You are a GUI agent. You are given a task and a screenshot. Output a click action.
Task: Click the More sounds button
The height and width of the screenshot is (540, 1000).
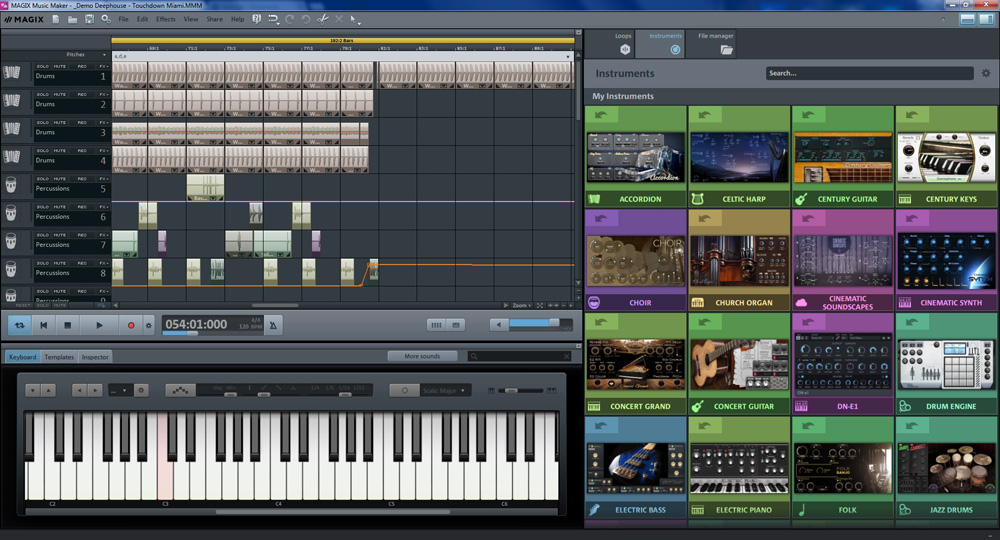pos(422,356)
